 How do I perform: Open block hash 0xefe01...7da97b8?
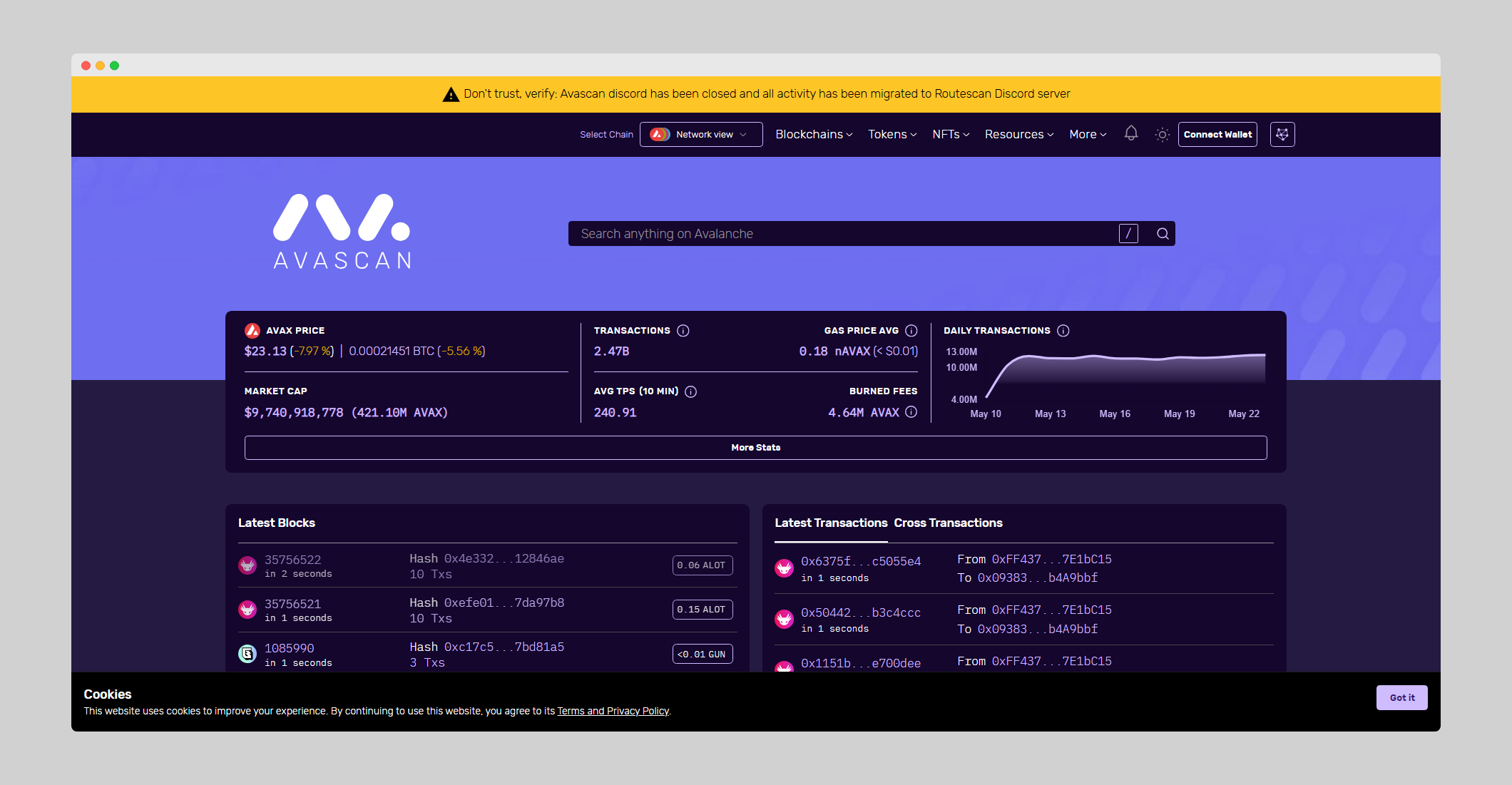[504, 602]
